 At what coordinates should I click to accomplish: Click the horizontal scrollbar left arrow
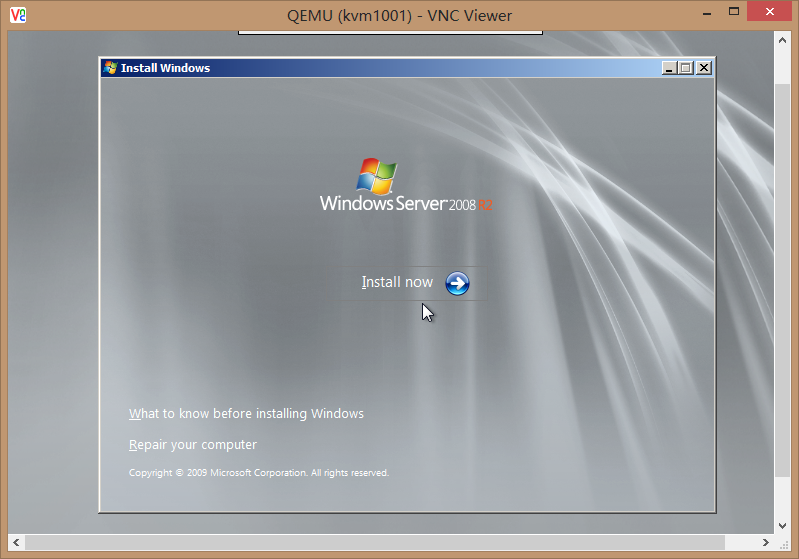tap(16, 542)
